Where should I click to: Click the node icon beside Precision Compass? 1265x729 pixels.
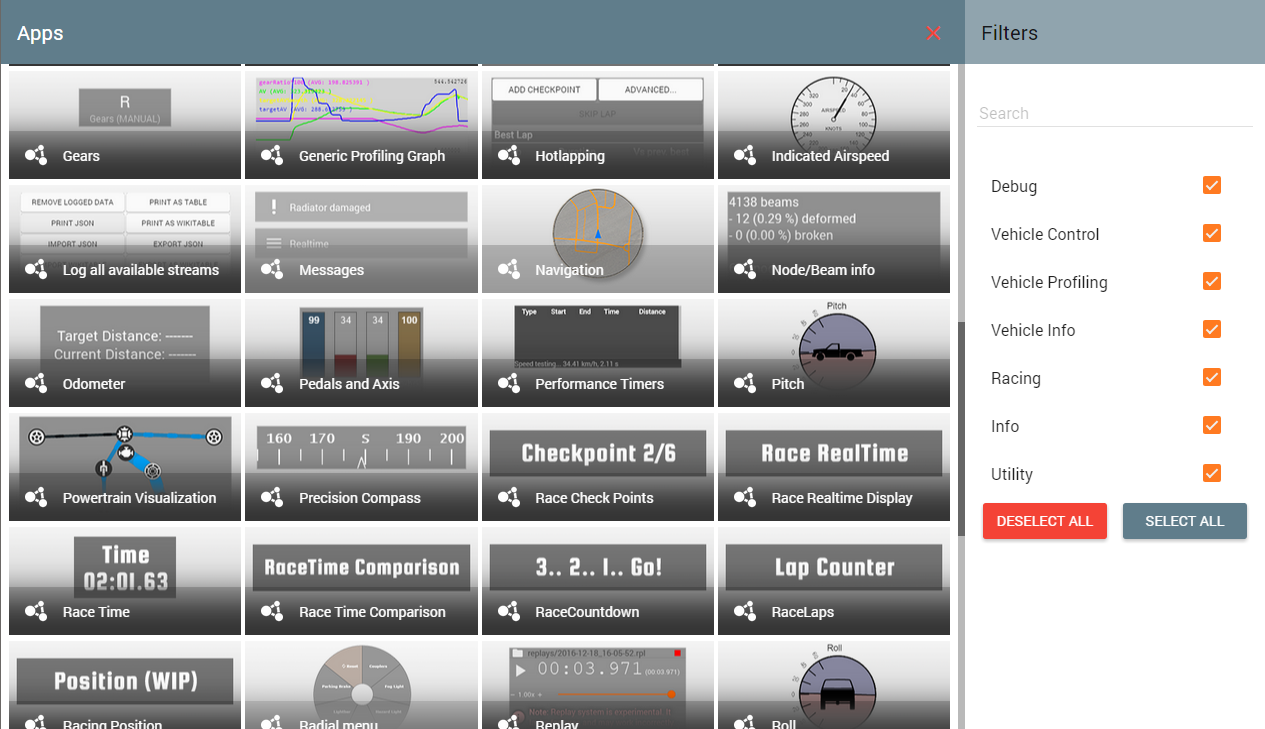point(272,497)
